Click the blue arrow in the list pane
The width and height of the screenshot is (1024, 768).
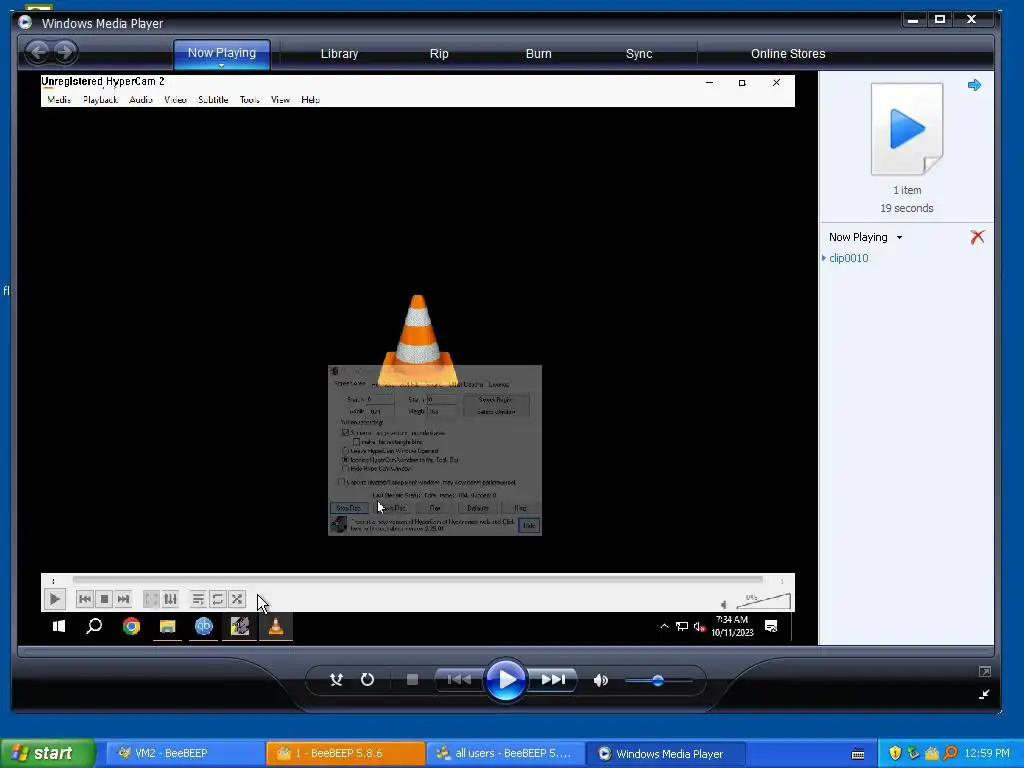(x=974, y=85)
